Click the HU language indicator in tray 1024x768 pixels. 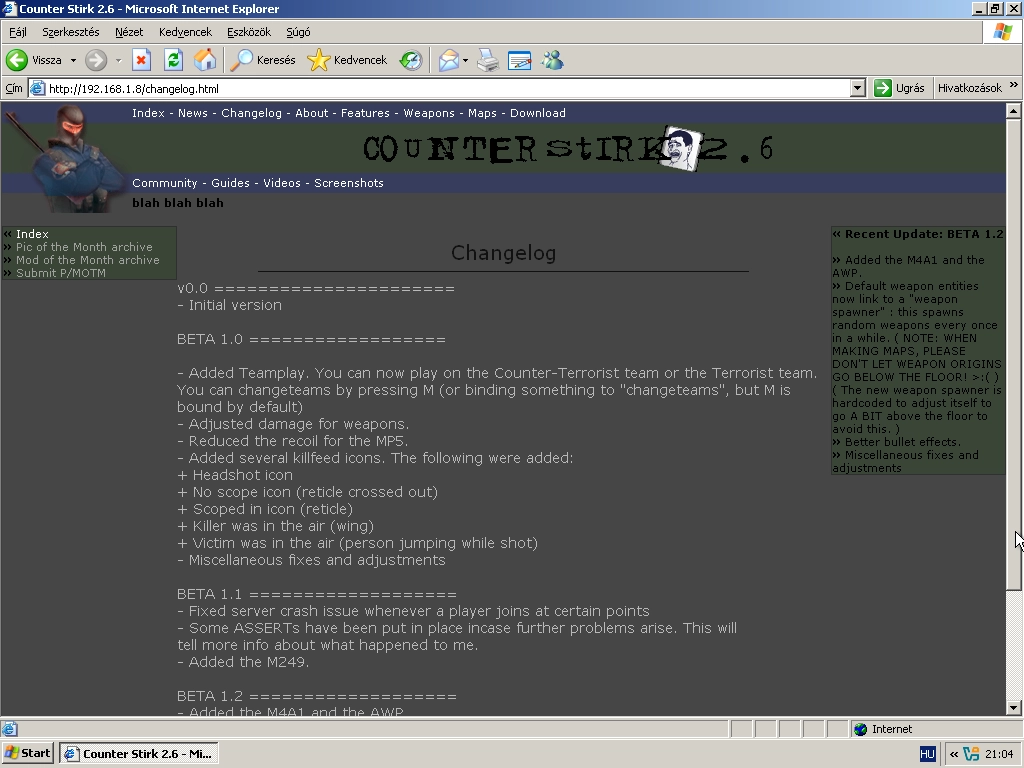point(927,754)
